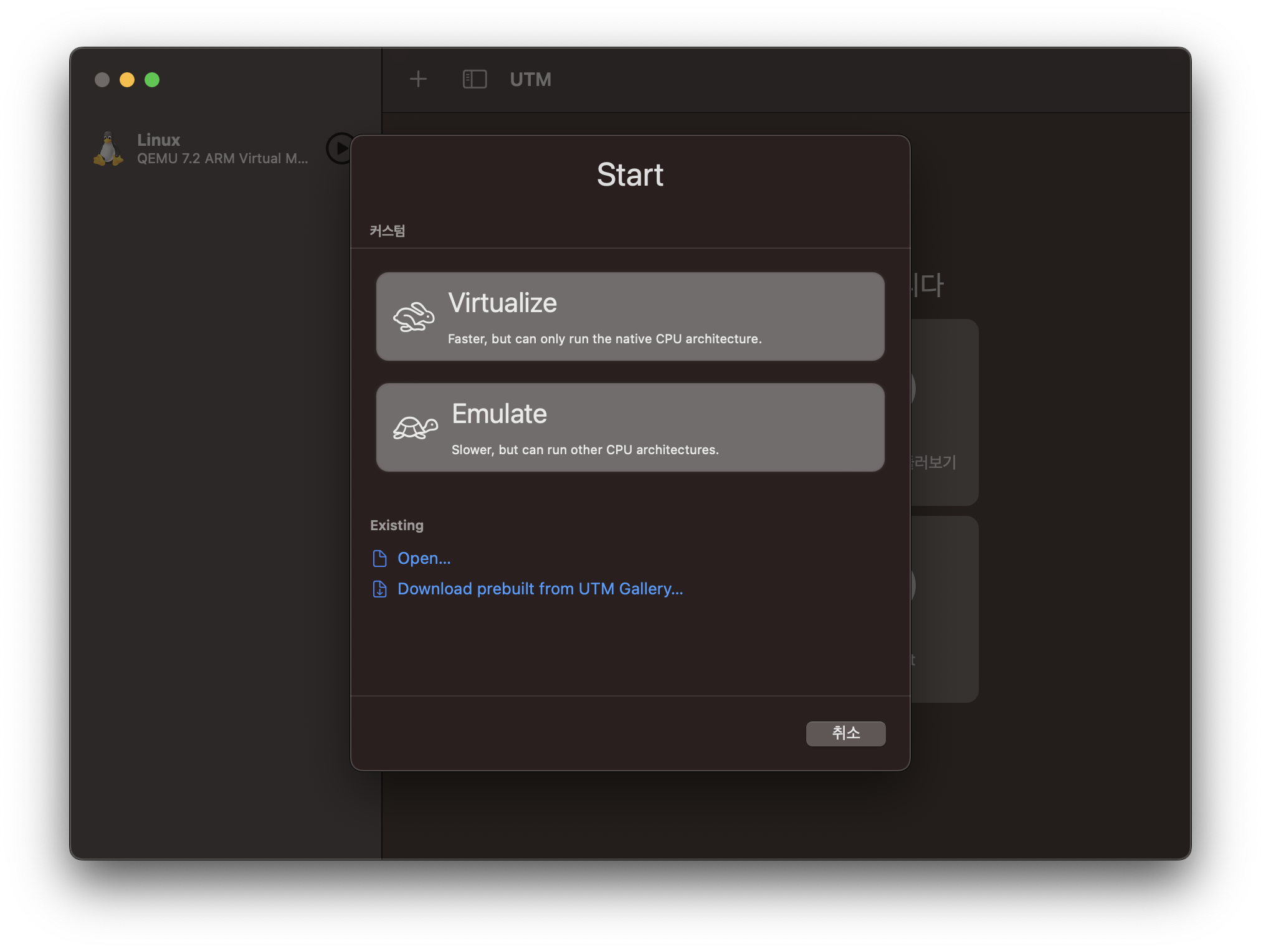Image resolution: width=1261 pixels, height=952 pixels.
Task: Toggle the sidebar with the toolbar icon
Action: coord(474,79)
